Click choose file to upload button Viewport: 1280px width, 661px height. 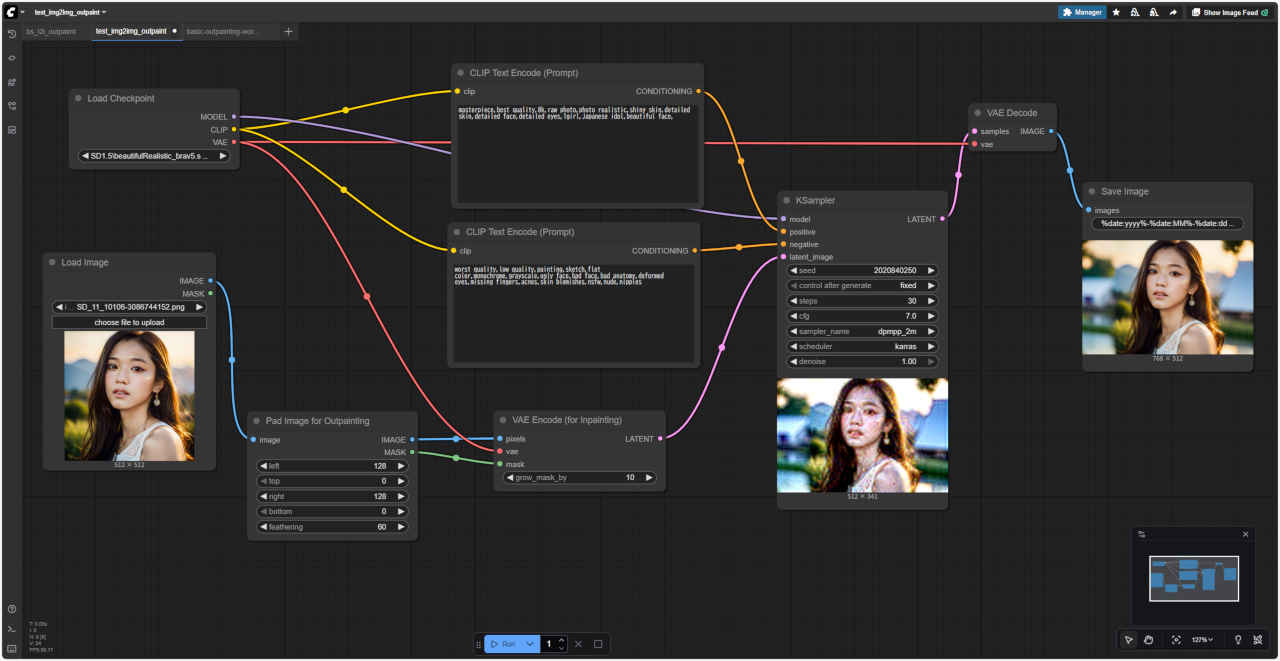click(x=129, y=322)
